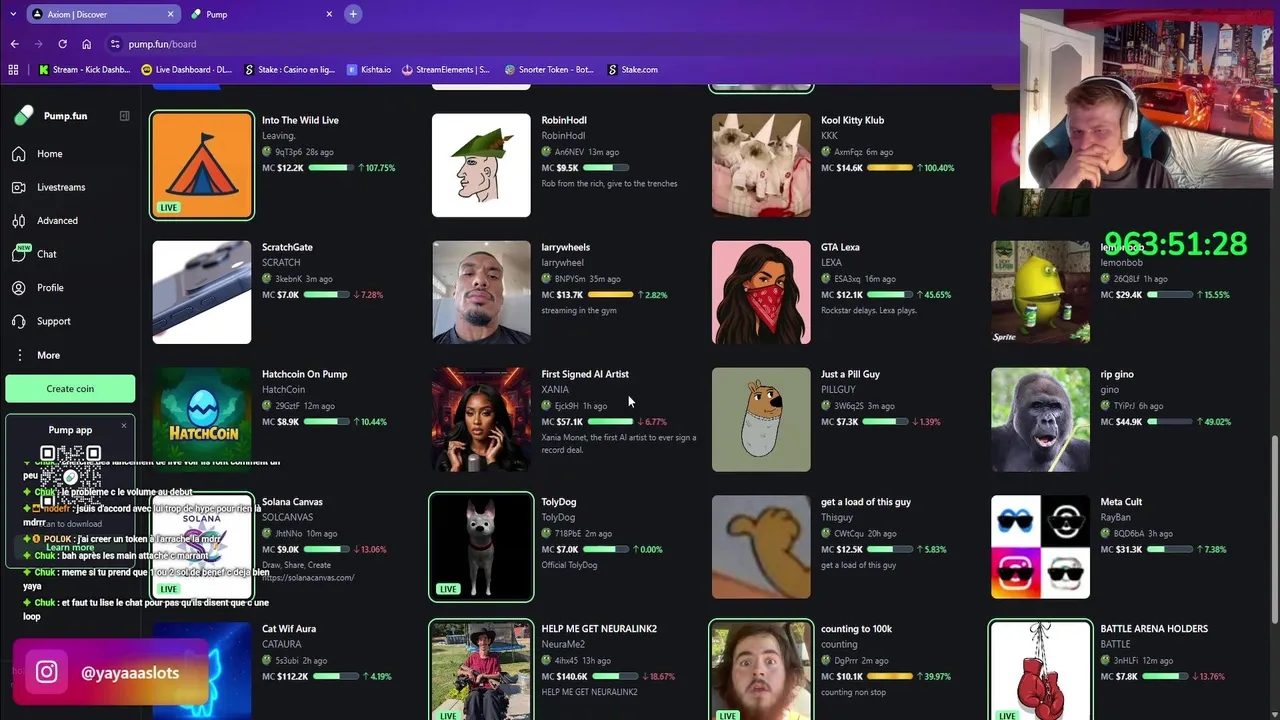Viewport: 1280px width, 720px height.
Task: Click the browser back arrow
Action: pyautogui.click(x=15, y=44)
